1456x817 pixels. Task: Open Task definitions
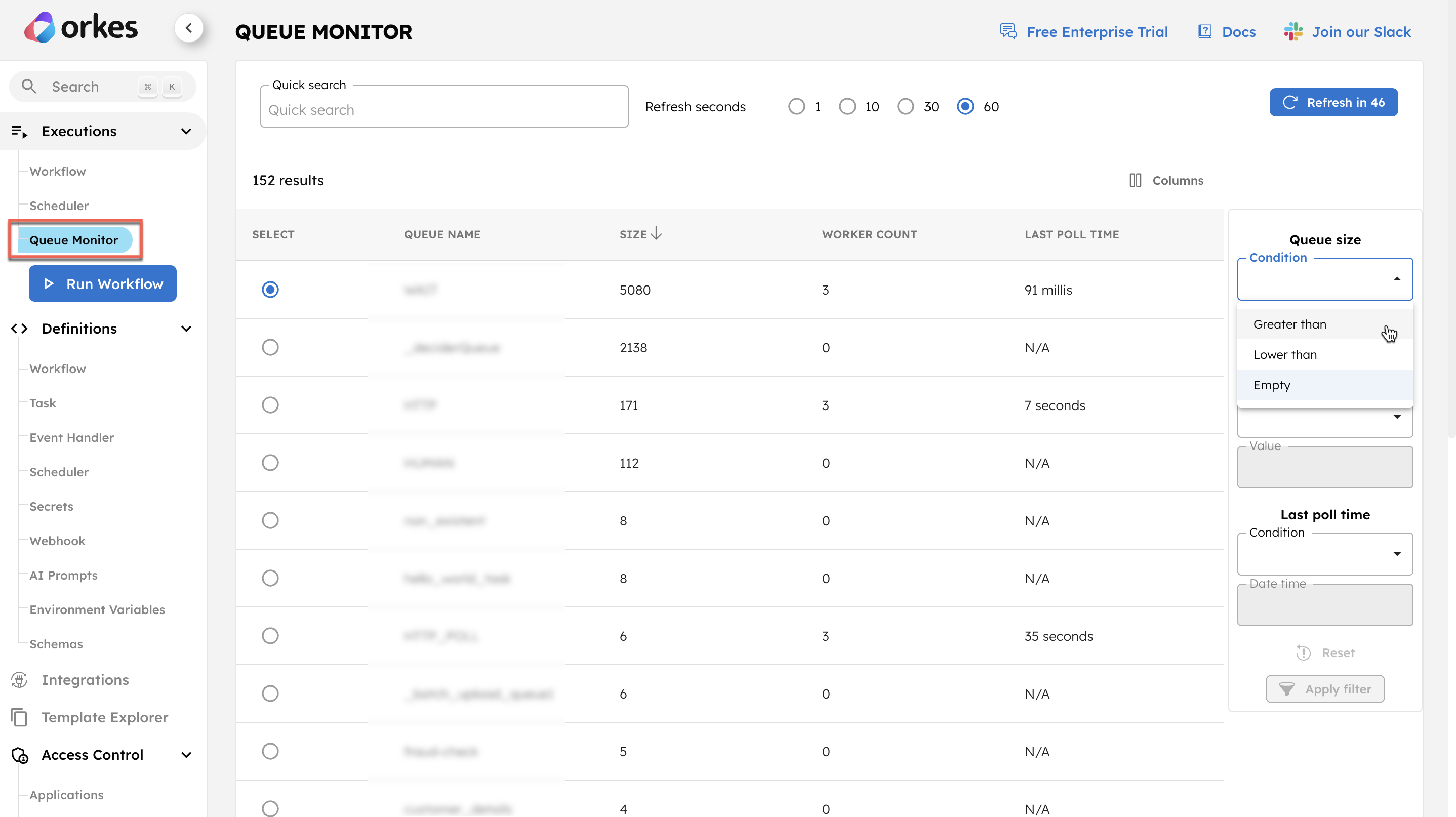point(43,403)
